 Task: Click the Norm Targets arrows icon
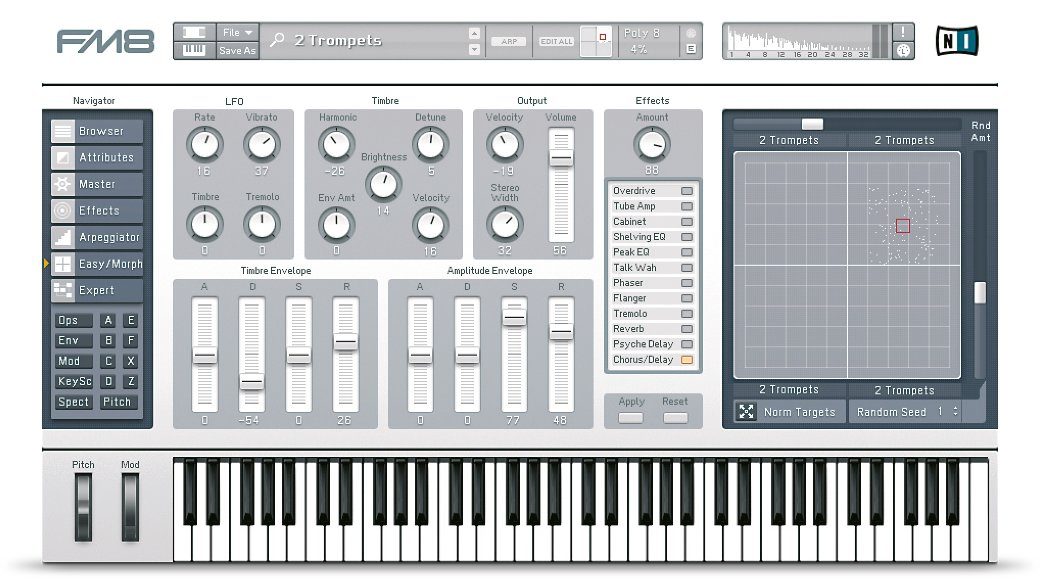746,412
